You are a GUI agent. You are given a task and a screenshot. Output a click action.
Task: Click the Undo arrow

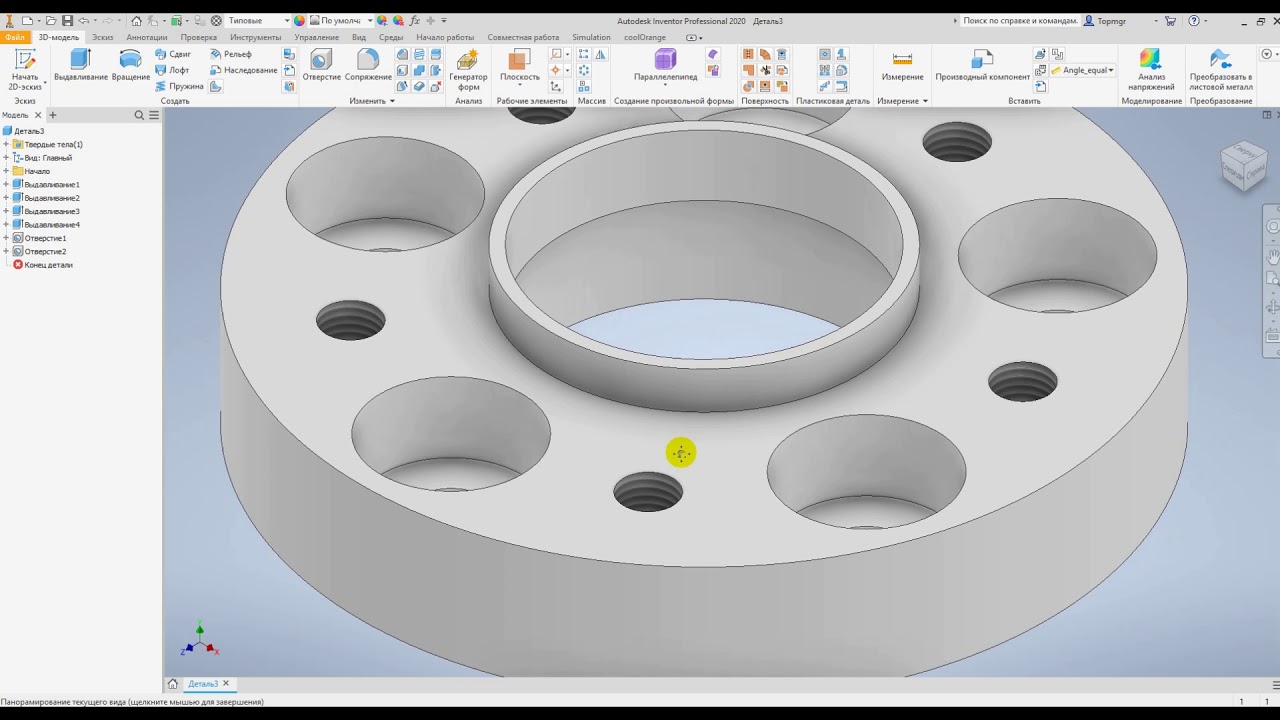[x=84, y=20]
